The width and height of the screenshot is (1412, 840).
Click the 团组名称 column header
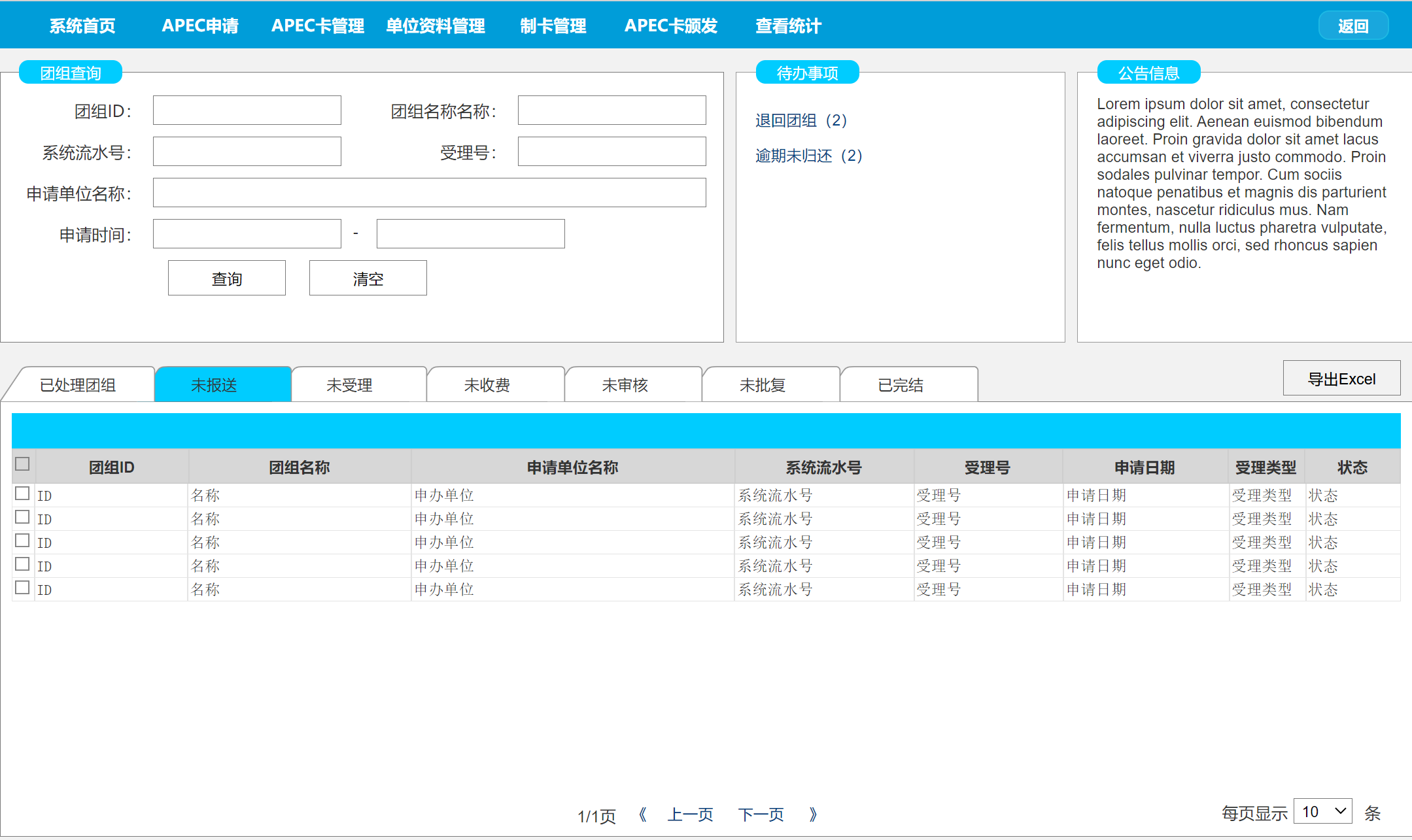click(x=300, y=467)
